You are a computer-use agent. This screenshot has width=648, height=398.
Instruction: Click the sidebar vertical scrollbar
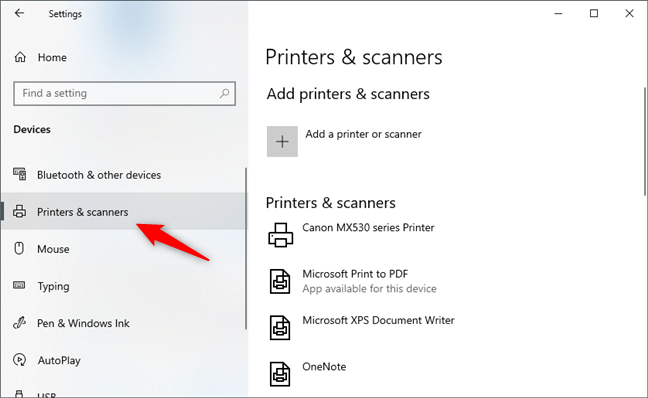246,248
